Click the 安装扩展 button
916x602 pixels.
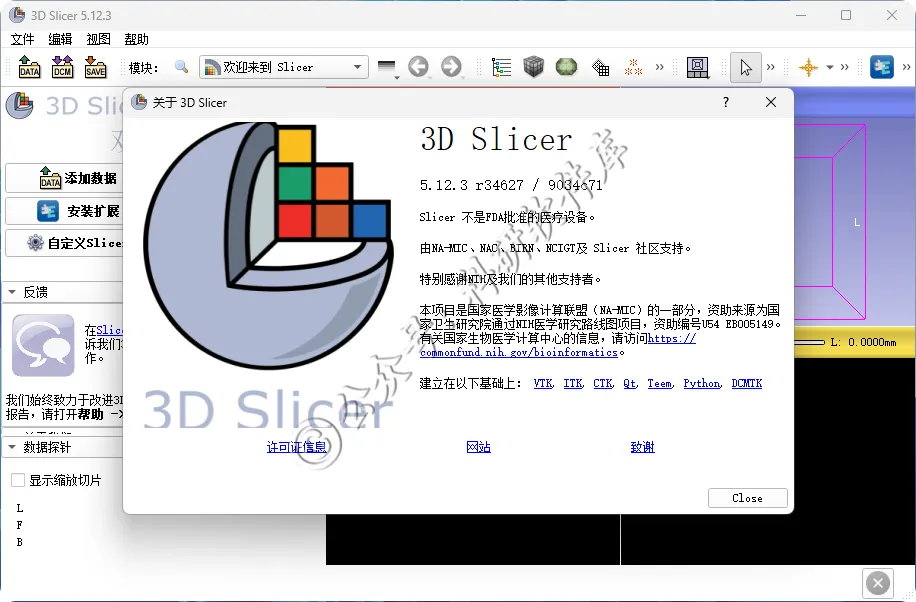64,211
